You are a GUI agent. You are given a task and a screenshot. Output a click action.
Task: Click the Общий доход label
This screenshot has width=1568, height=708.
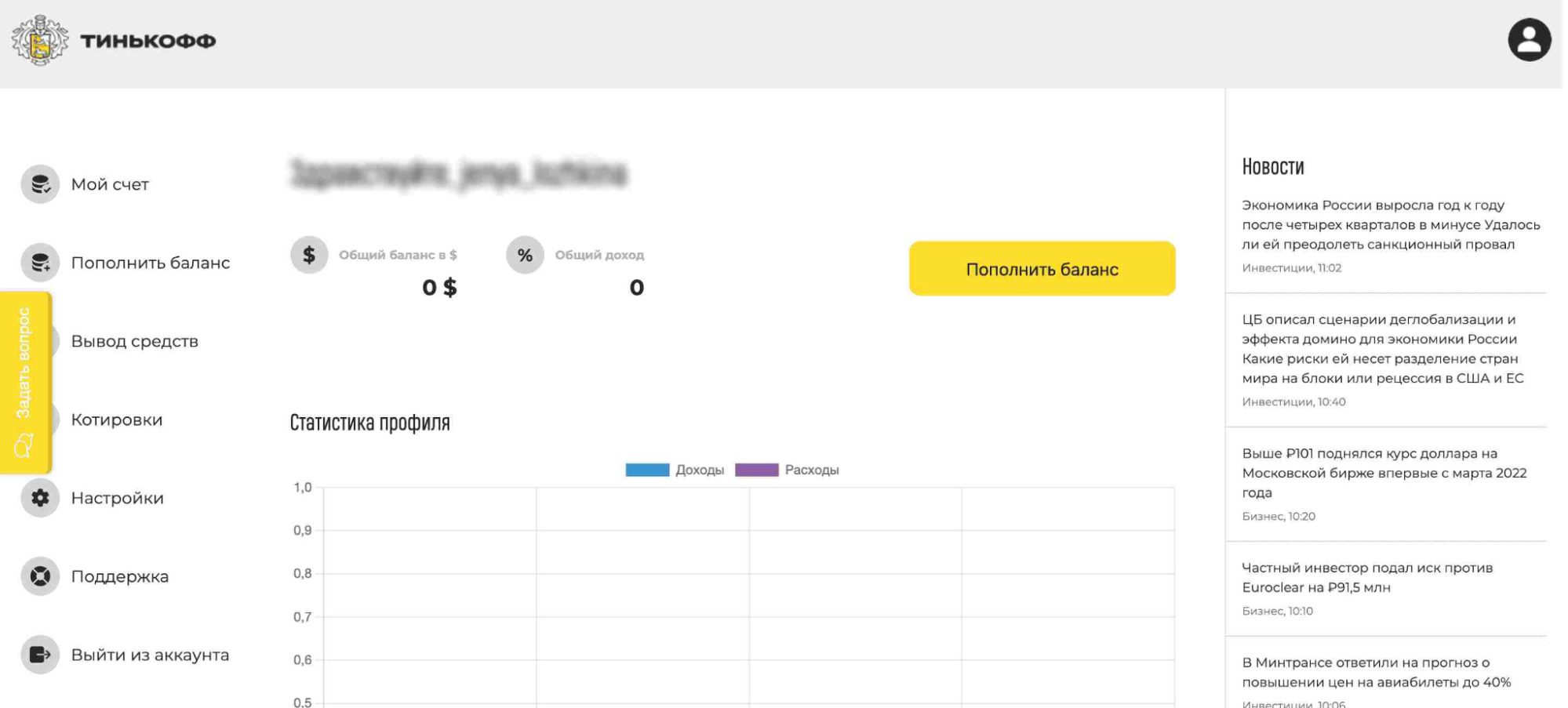point(599,255)
